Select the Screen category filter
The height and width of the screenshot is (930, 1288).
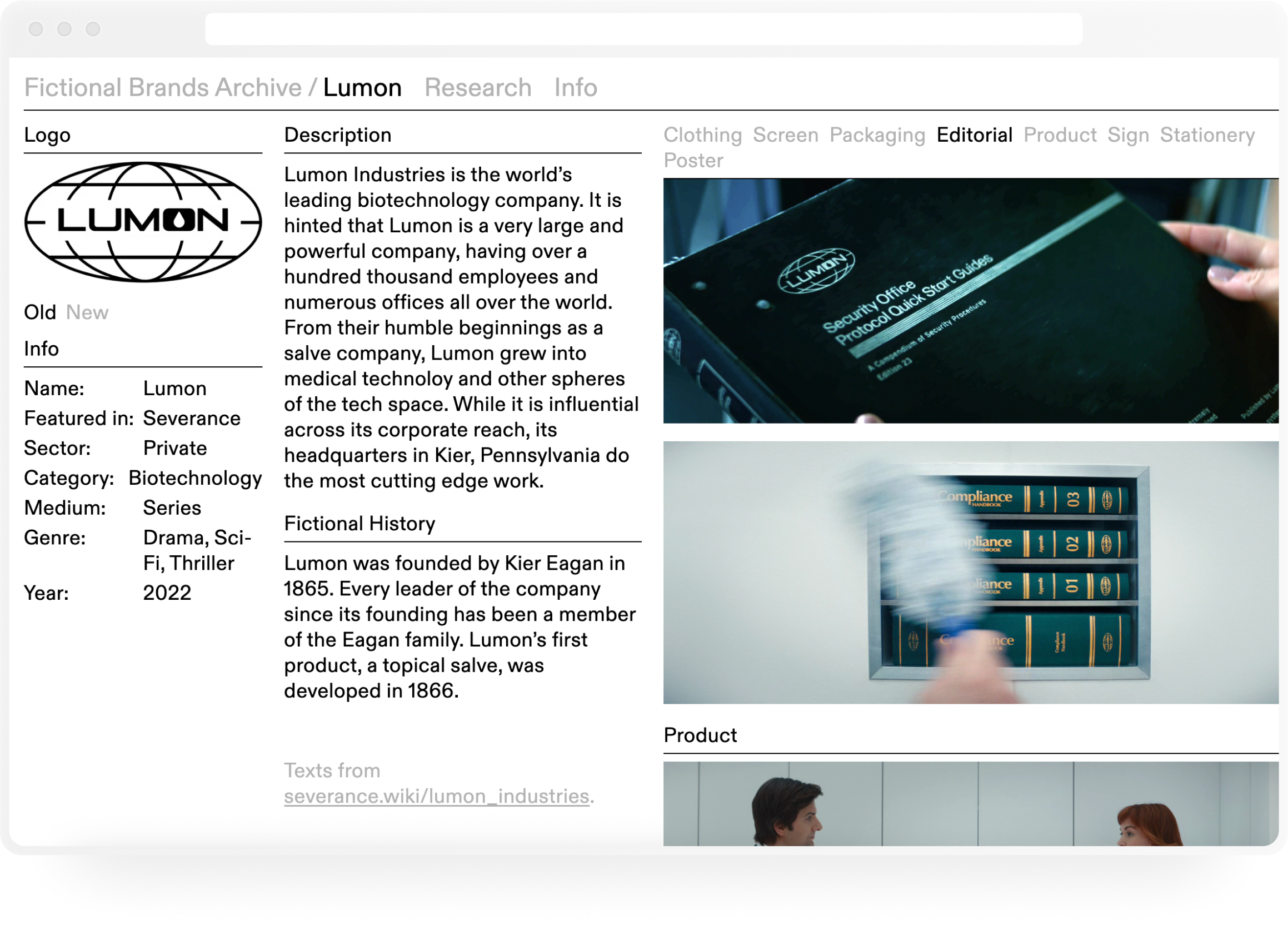coord(785,135)
